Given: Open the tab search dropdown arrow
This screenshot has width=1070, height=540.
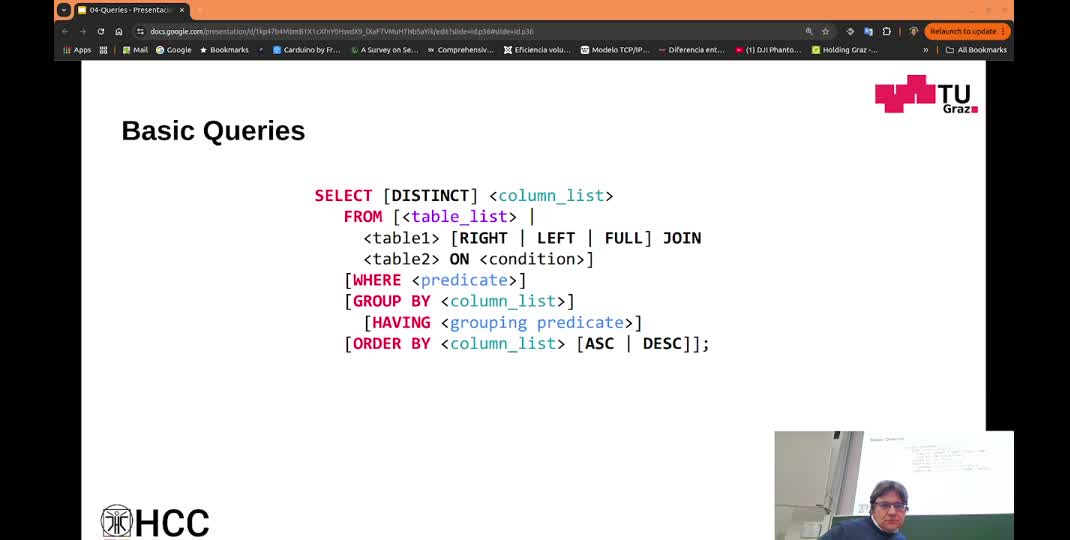Looking at the screenshot, I should (63, 10).
